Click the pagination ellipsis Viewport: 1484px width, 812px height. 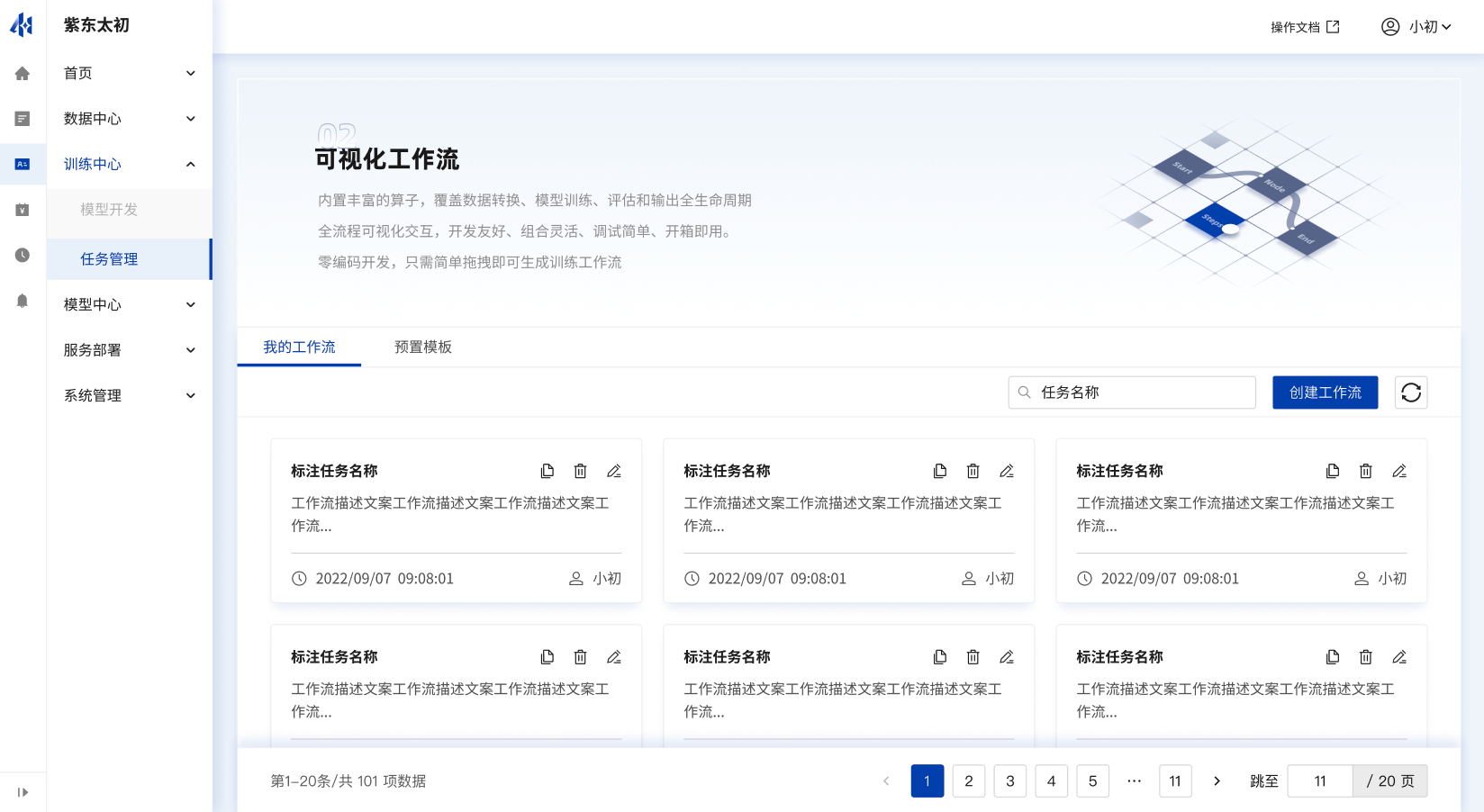[x=1135, y=781]
